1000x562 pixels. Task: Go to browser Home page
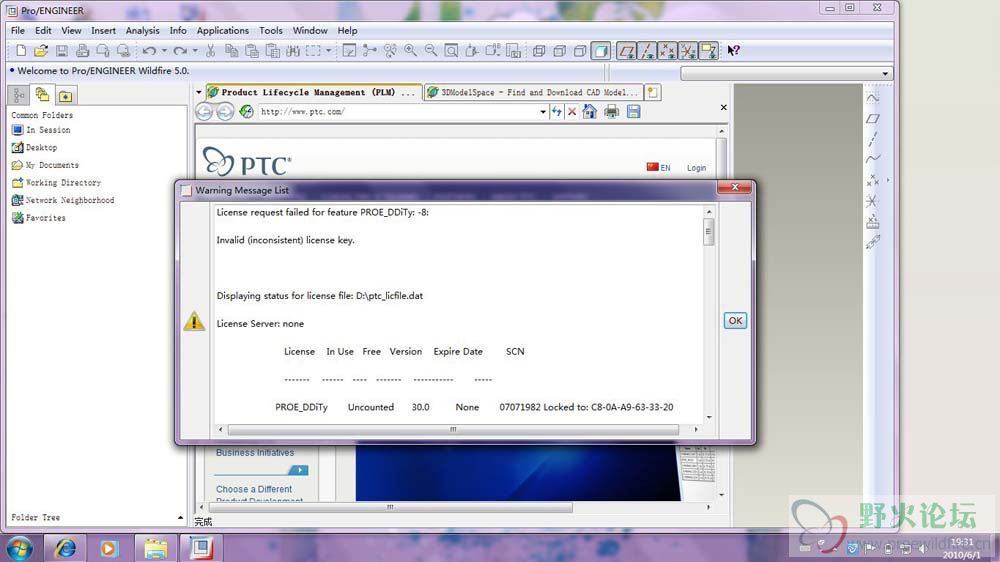(590, 112)
